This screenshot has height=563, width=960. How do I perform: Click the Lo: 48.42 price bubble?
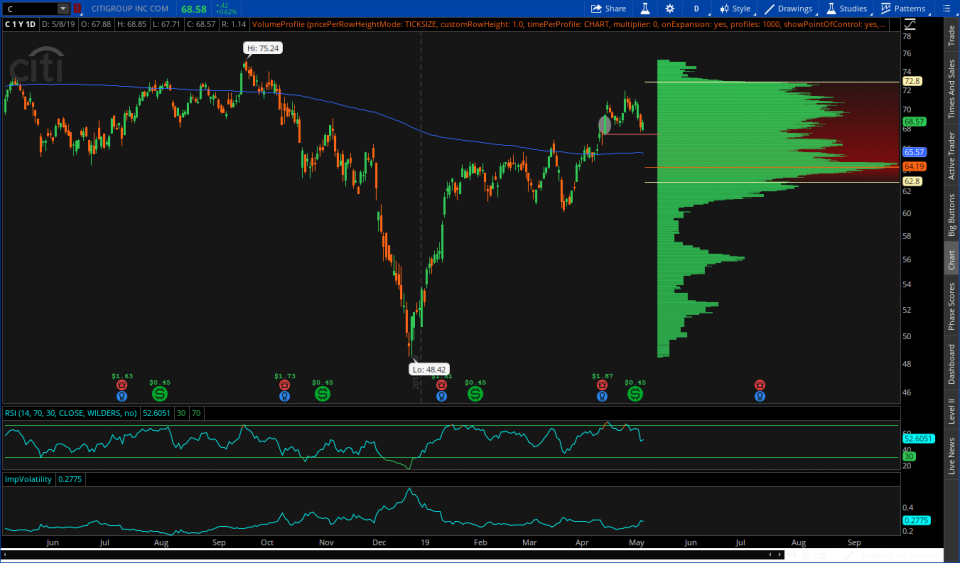tap(429, 370)
